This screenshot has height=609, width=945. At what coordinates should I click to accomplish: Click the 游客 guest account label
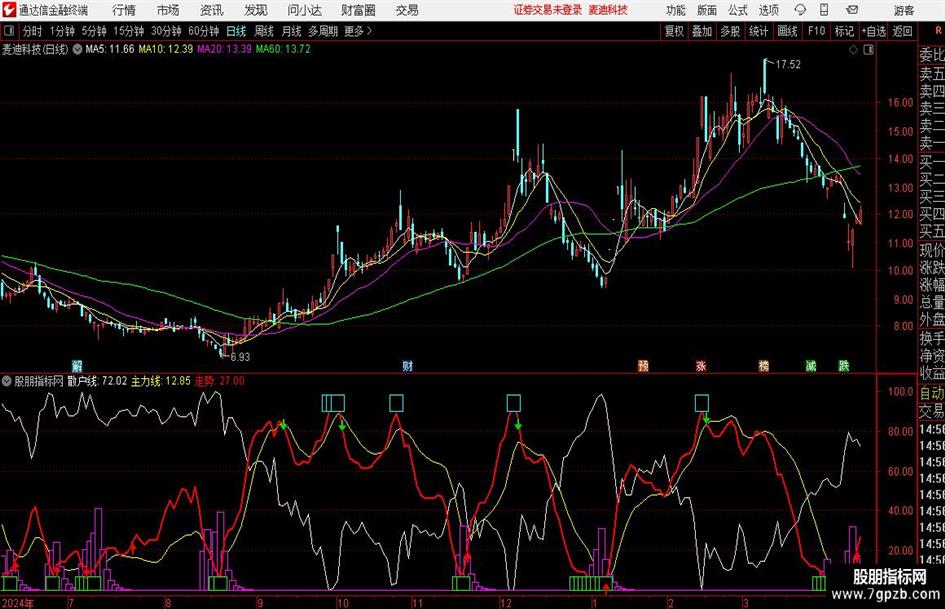[x=904, y=10]
